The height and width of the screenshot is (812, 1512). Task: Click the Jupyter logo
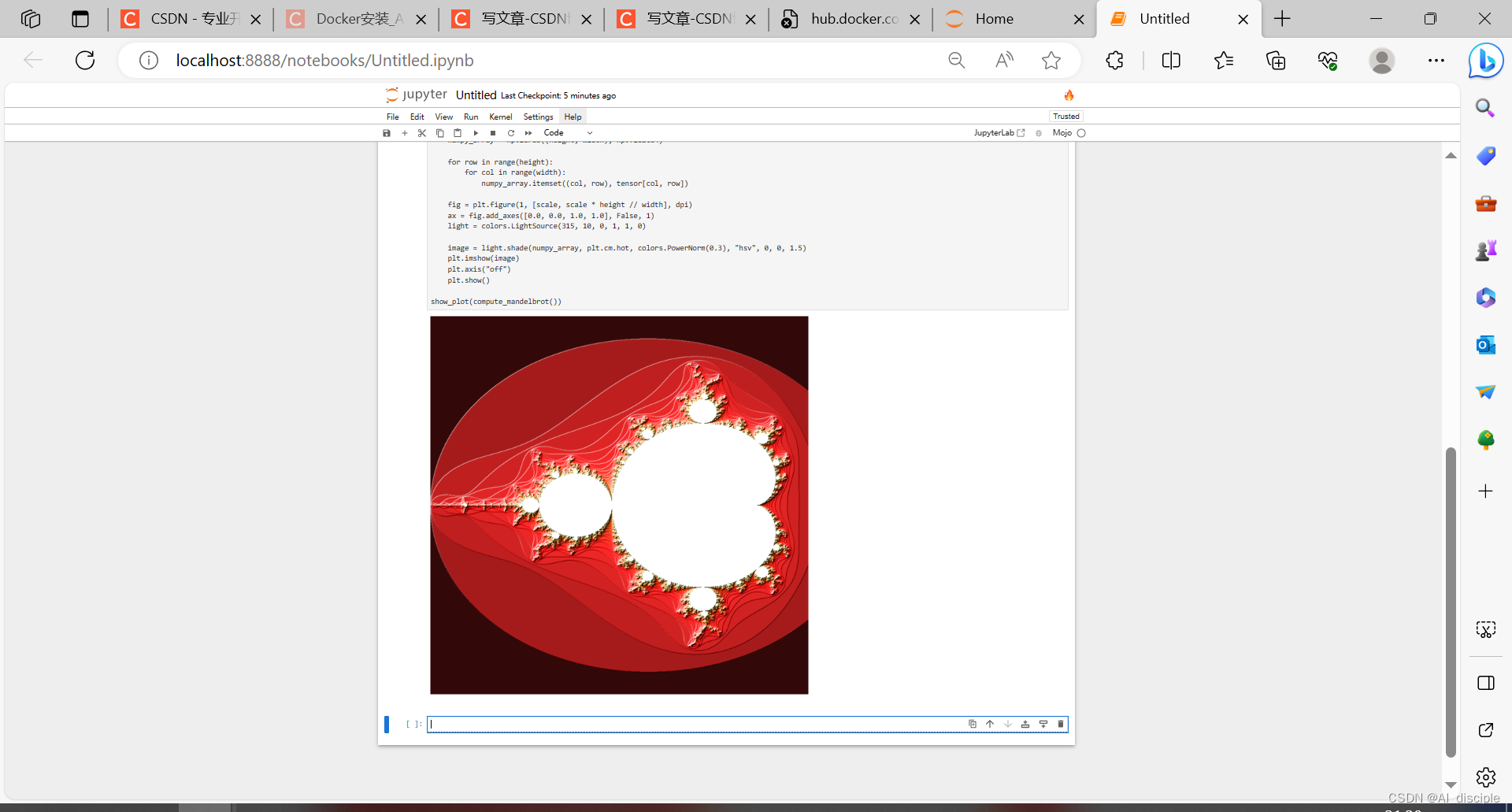coord(417,95)
